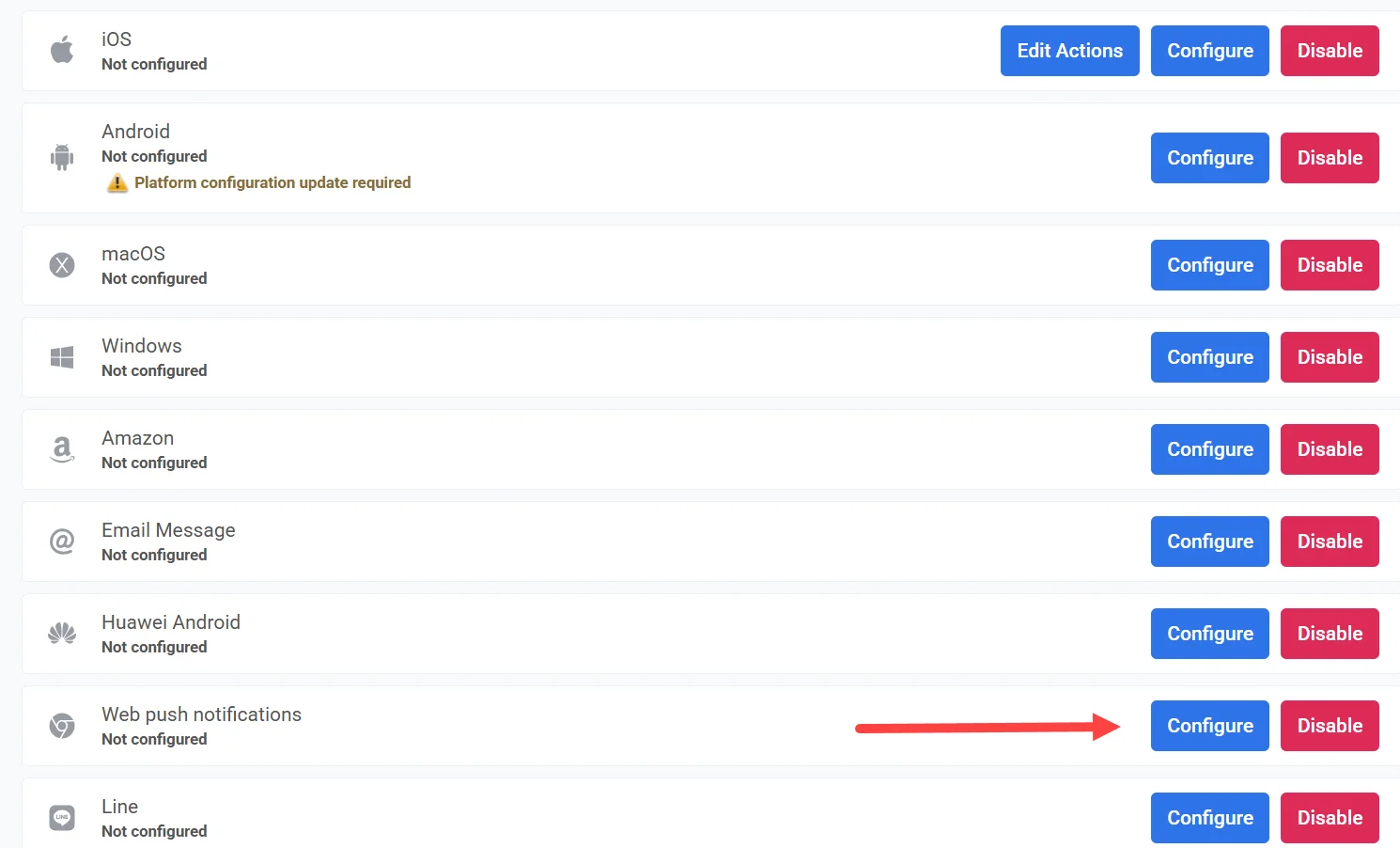The image size is (1400, 848).
Task: Disable the iOS platform
Action: (x=1330, y=51)
